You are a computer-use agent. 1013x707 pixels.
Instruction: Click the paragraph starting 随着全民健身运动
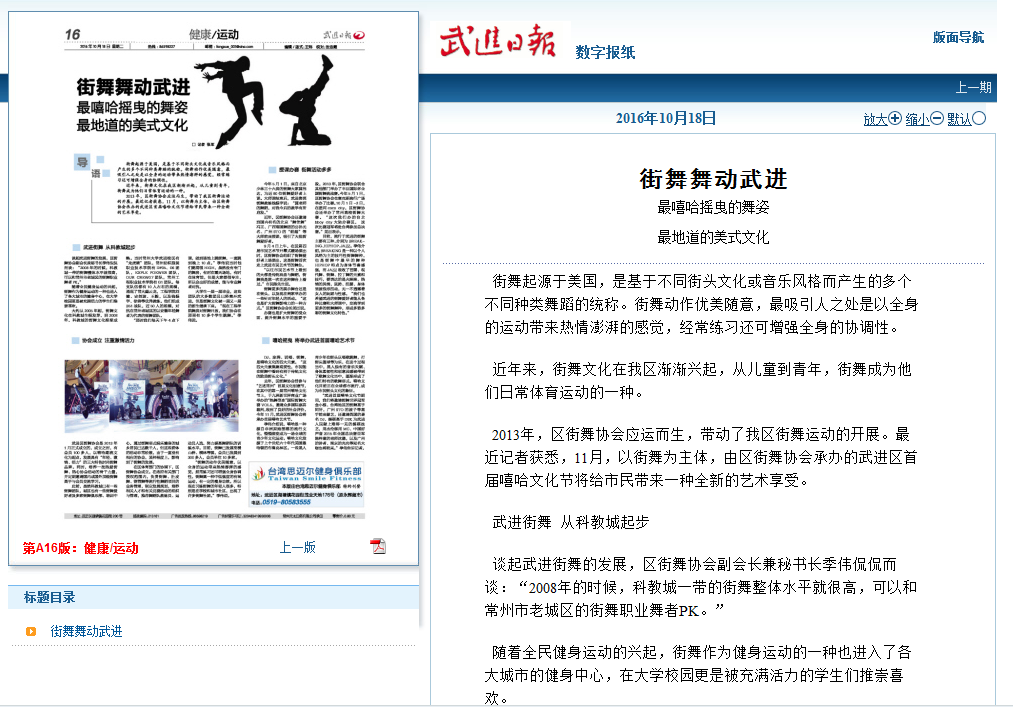click(x=698, y=675)
